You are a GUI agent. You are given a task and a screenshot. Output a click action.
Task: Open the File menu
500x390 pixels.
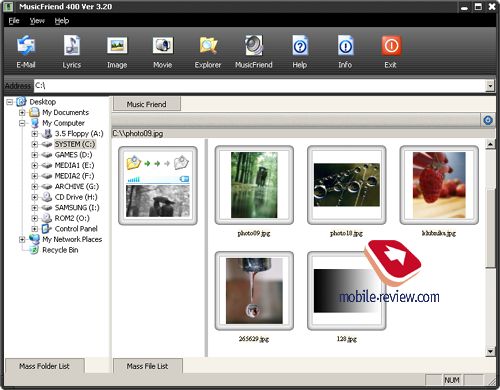coord(14,21)
